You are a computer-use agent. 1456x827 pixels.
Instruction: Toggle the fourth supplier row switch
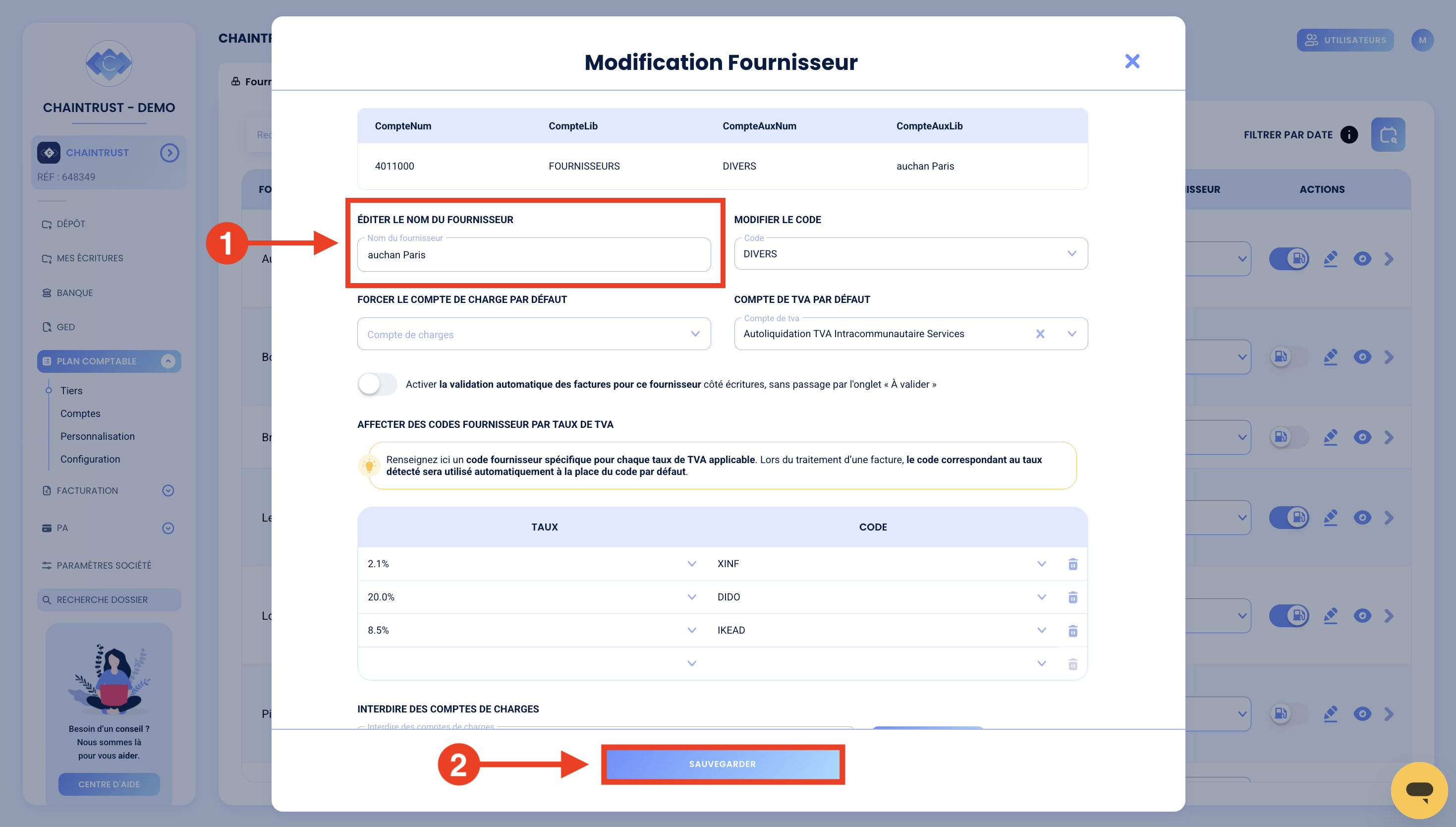pos(1289,518)
